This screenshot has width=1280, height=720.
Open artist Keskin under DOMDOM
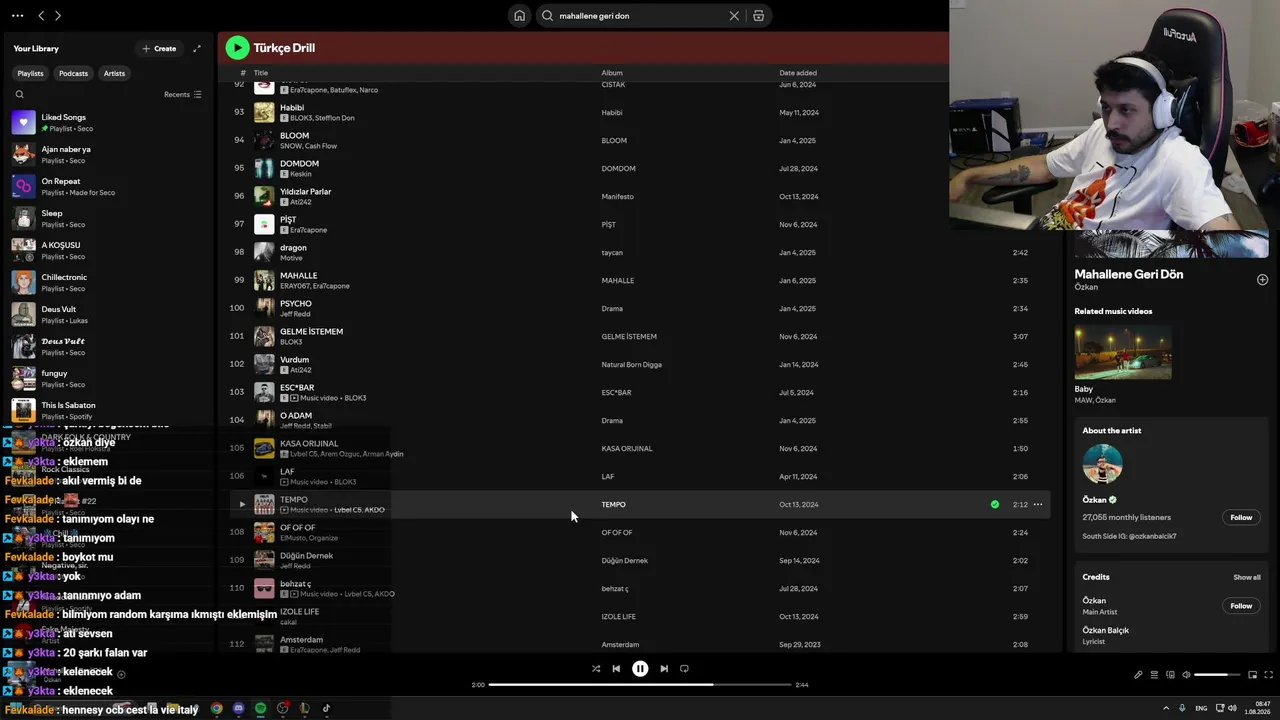[301, 174]
